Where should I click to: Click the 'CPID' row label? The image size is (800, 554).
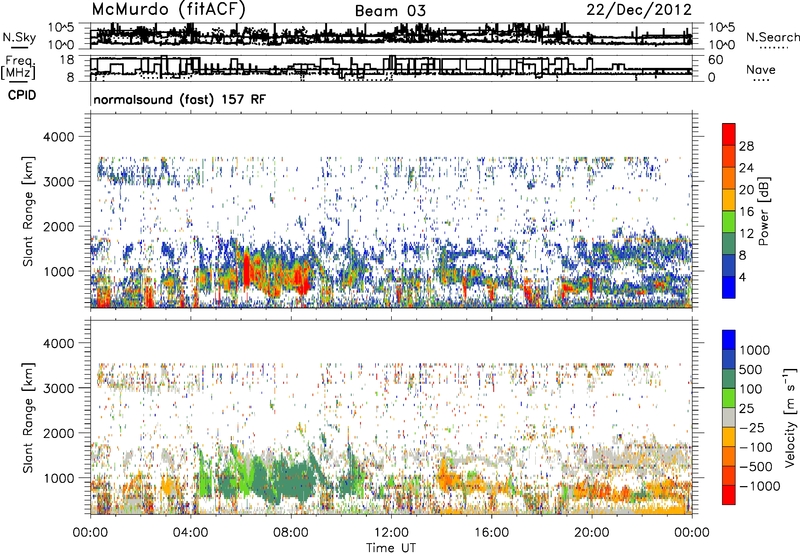click(22, 95)
